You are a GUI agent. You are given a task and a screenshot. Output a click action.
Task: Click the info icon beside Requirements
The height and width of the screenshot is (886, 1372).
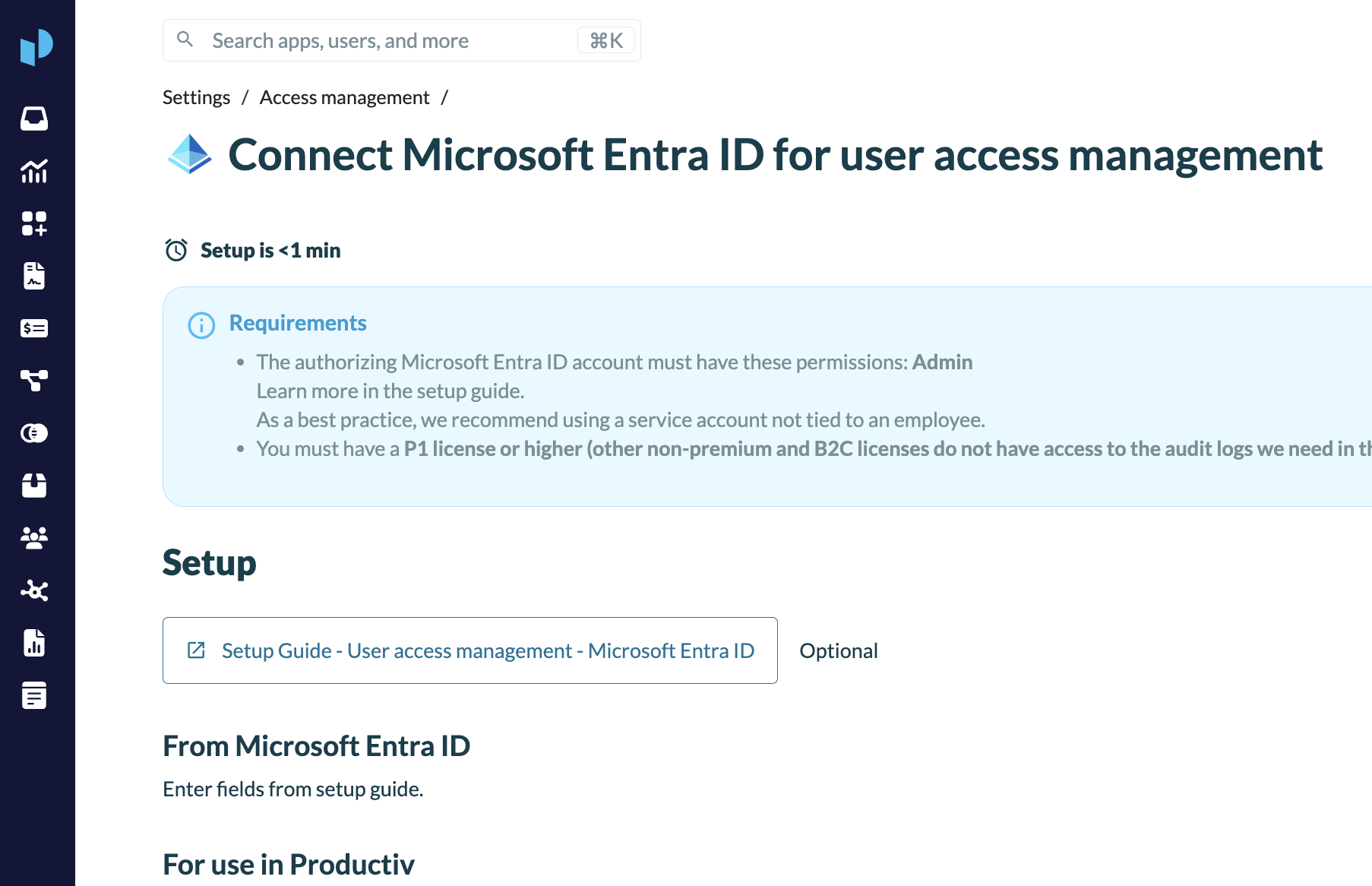tap(201, 325)
